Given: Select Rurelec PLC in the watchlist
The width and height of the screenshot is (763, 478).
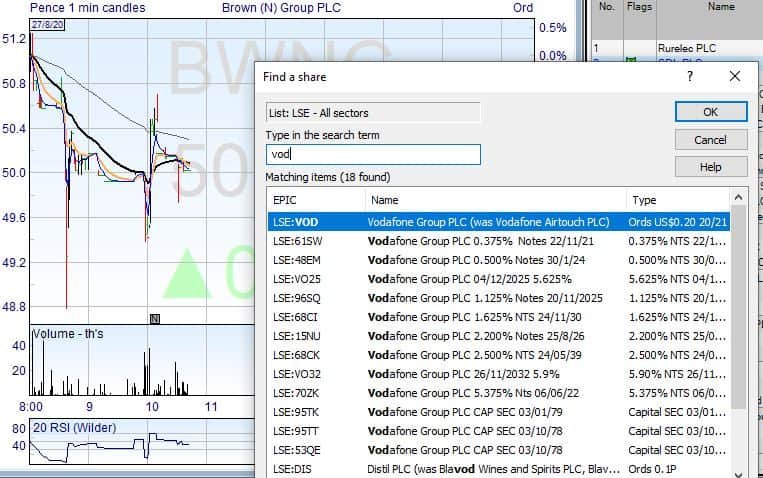Looking at the screenshot, I should [x=684, y=47].
